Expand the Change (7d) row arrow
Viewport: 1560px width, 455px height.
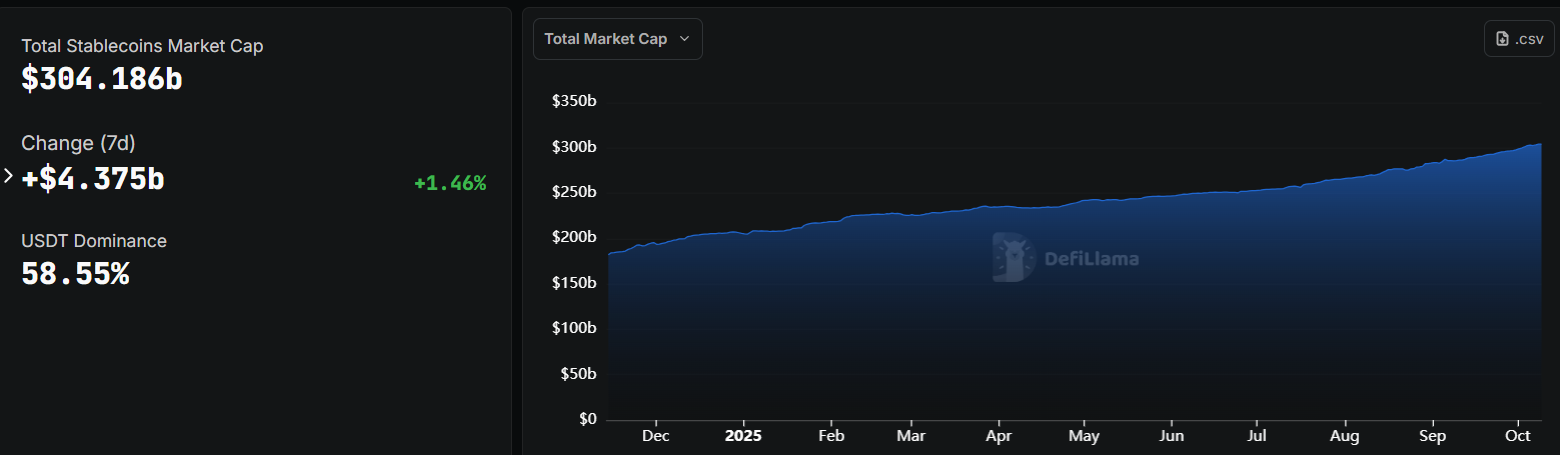[9, 176]
